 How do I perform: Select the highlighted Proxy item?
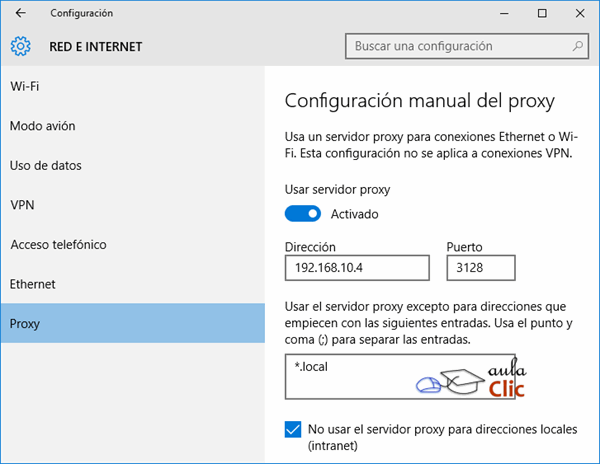pyautogui.click(x=132, y=323)
